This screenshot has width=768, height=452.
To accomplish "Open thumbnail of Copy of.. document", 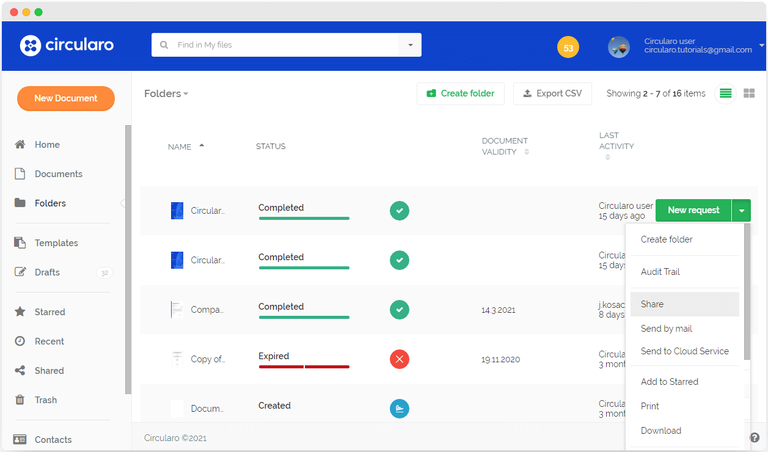I will point(177,359).
